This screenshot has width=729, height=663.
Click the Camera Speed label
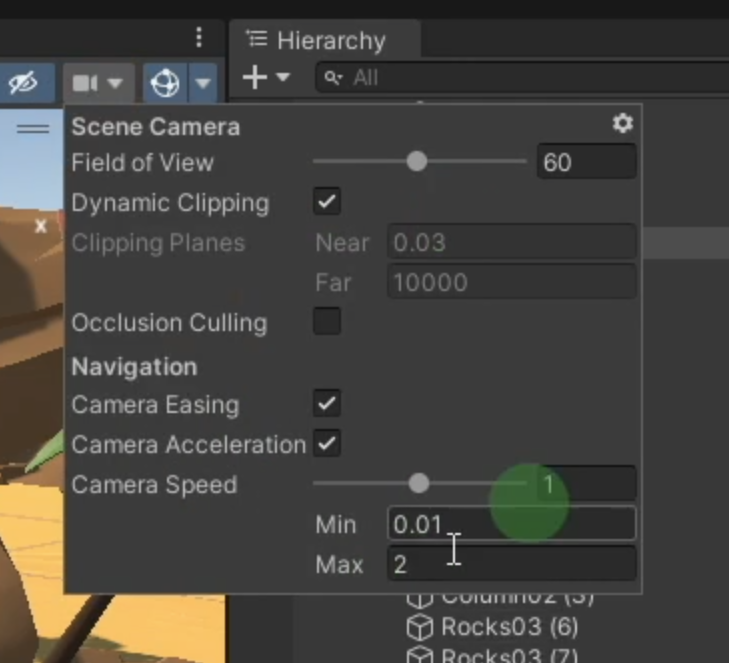154,485
